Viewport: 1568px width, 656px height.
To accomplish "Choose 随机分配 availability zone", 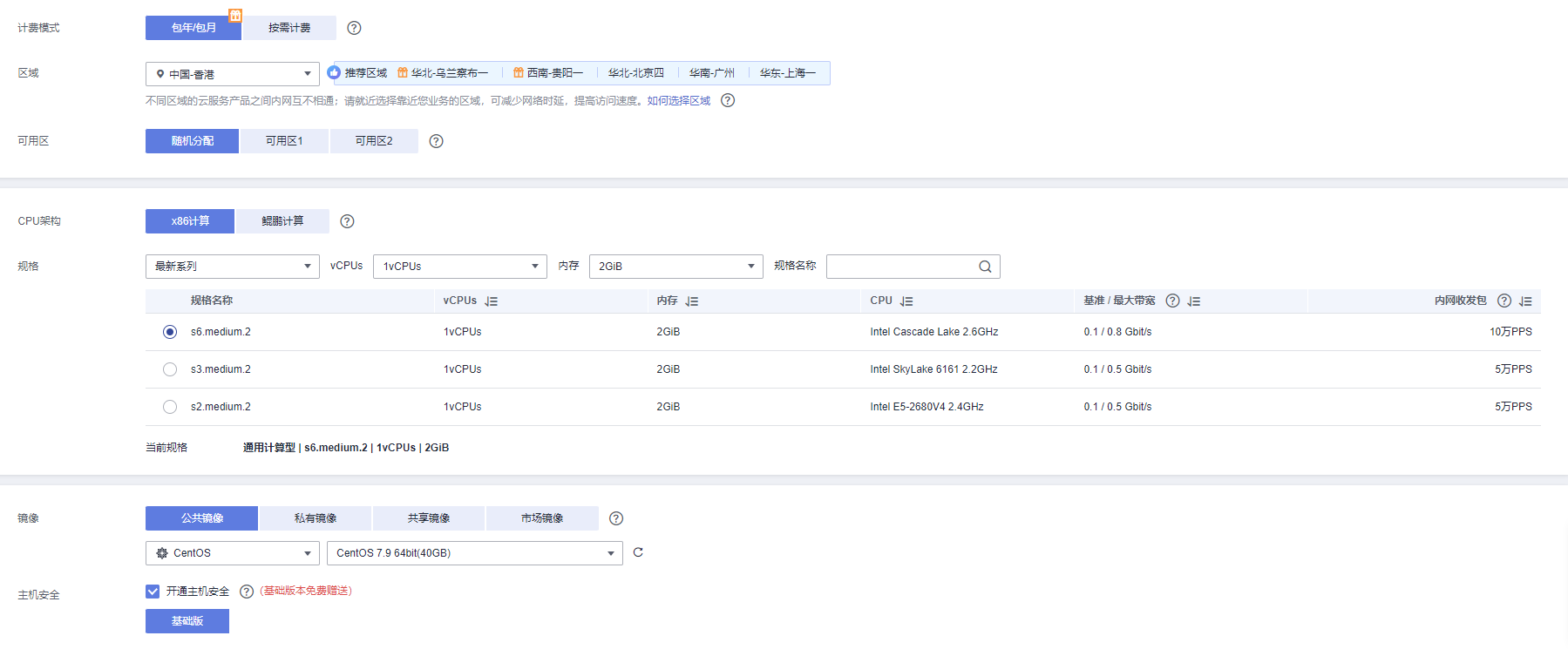I will (x=192, y=141).
